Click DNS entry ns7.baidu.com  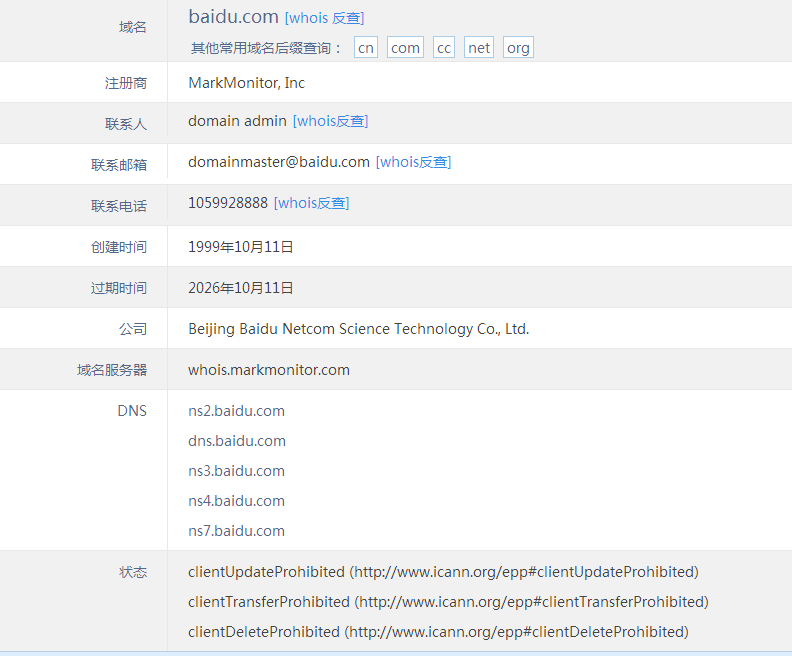[236, 531]
